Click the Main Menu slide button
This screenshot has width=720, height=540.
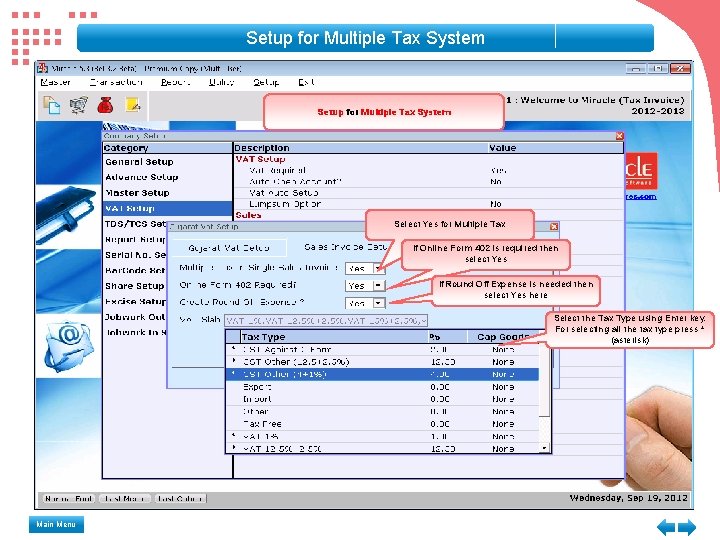56,524
